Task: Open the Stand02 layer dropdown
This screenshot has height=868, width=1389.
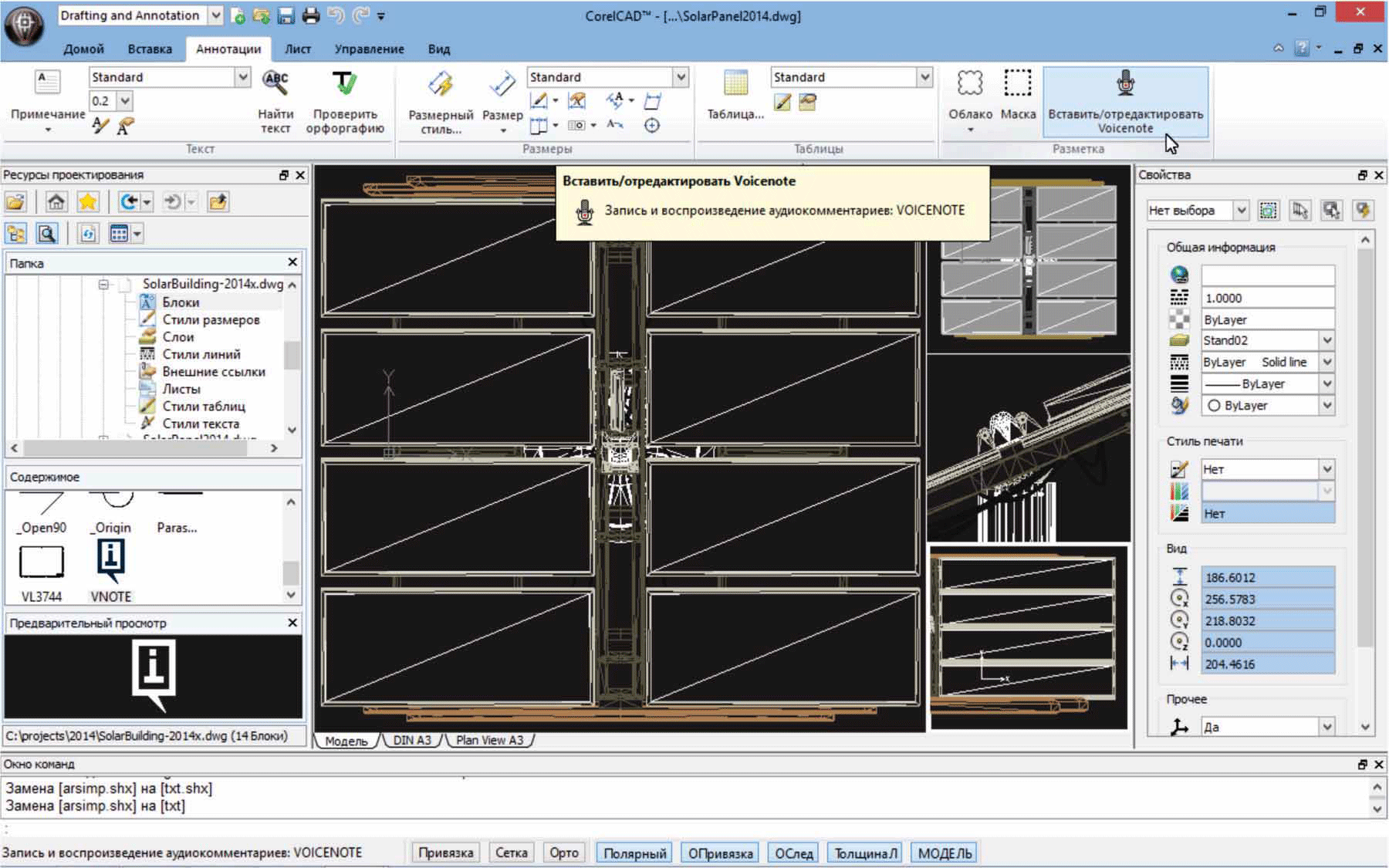Action: pyautogui.click(x=1326, y=340)
